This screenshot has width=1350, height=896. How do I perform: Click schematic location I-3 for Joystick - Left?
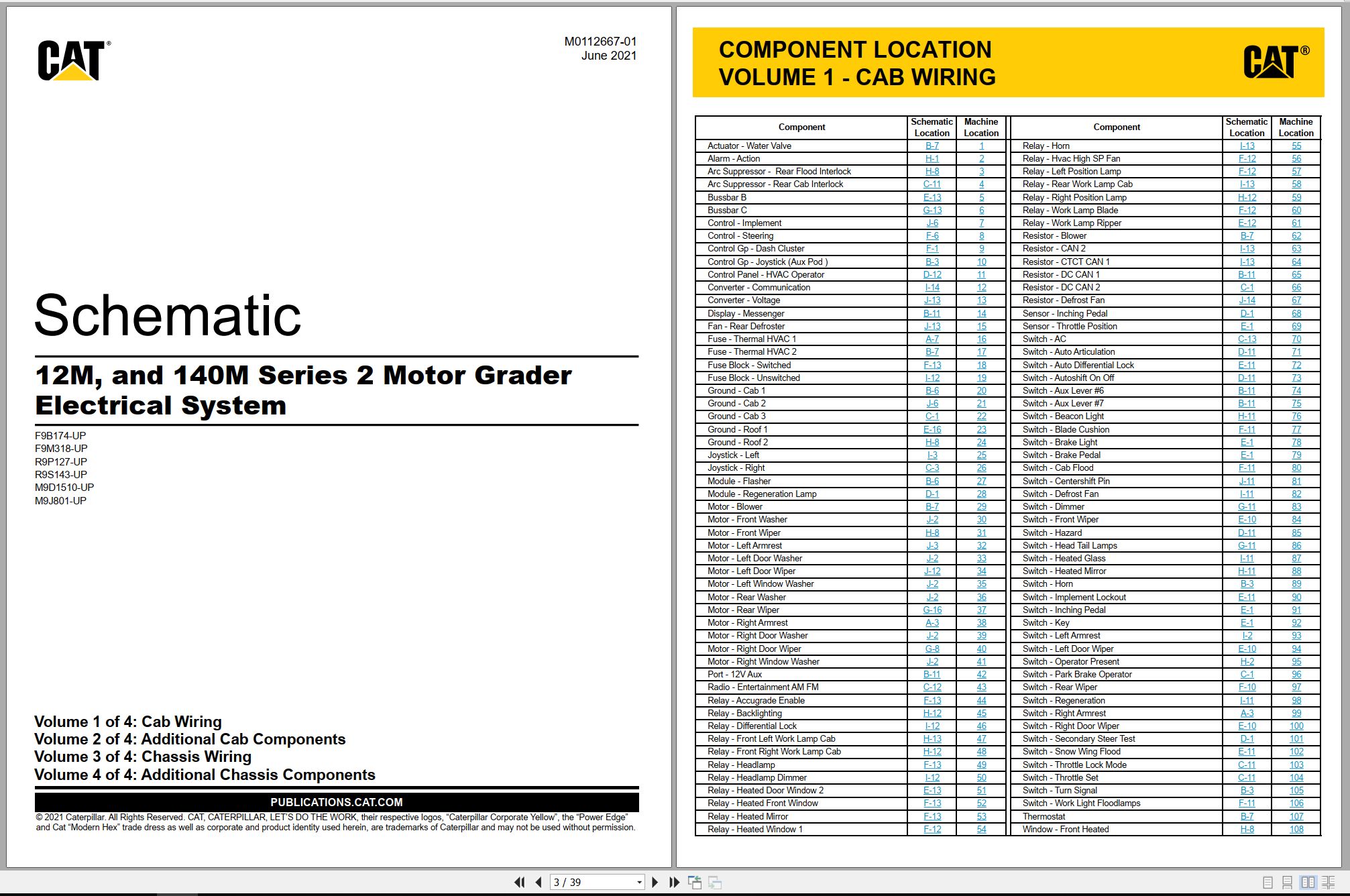(932, 455)
